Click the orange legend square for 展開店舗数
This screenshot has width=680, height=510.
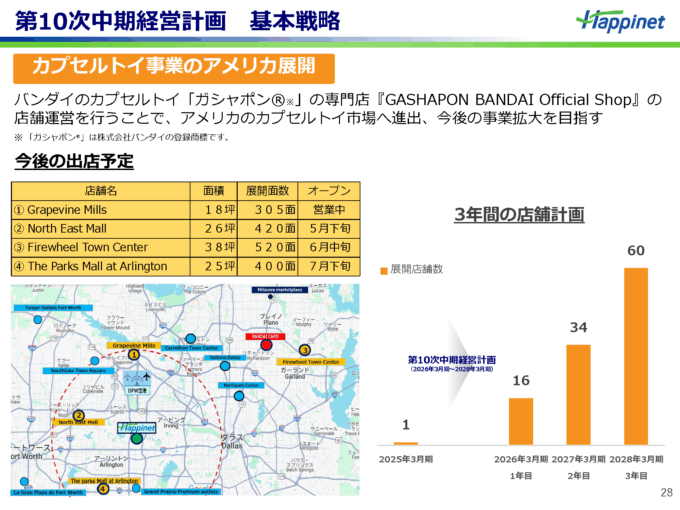click(x=383, y=270)
